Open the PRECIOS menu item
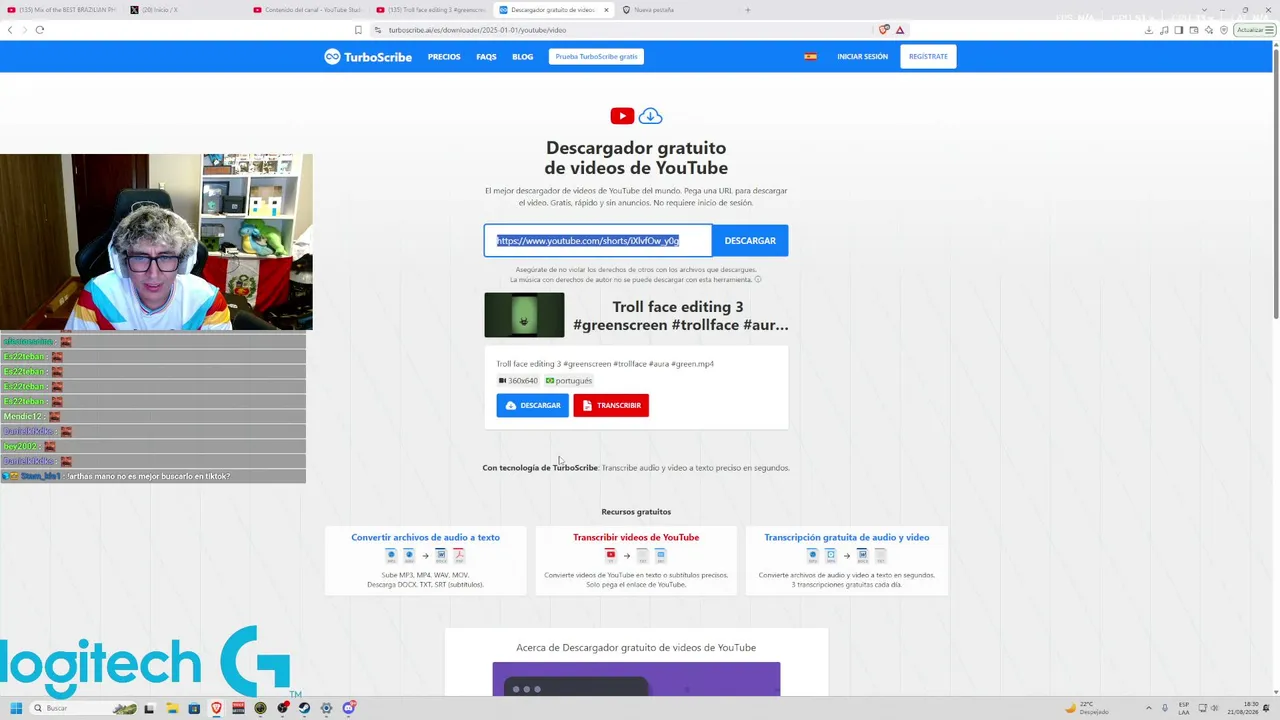Viewport: 1280px width, 720px height. click(444, 57)
